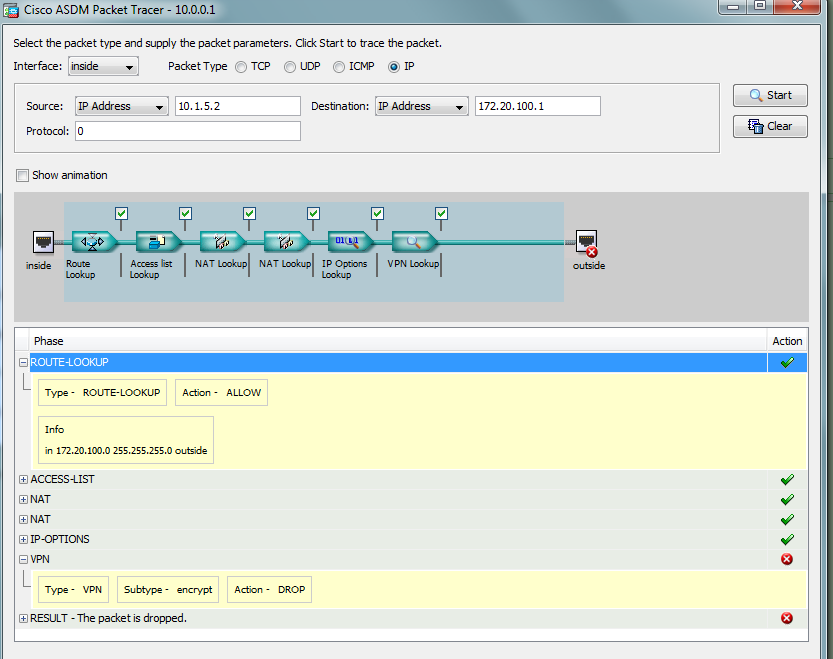This screenshot has height=659, width=833.
Task: Click the Action - DROP box in VPN details
Action: (x=269, y=589)
